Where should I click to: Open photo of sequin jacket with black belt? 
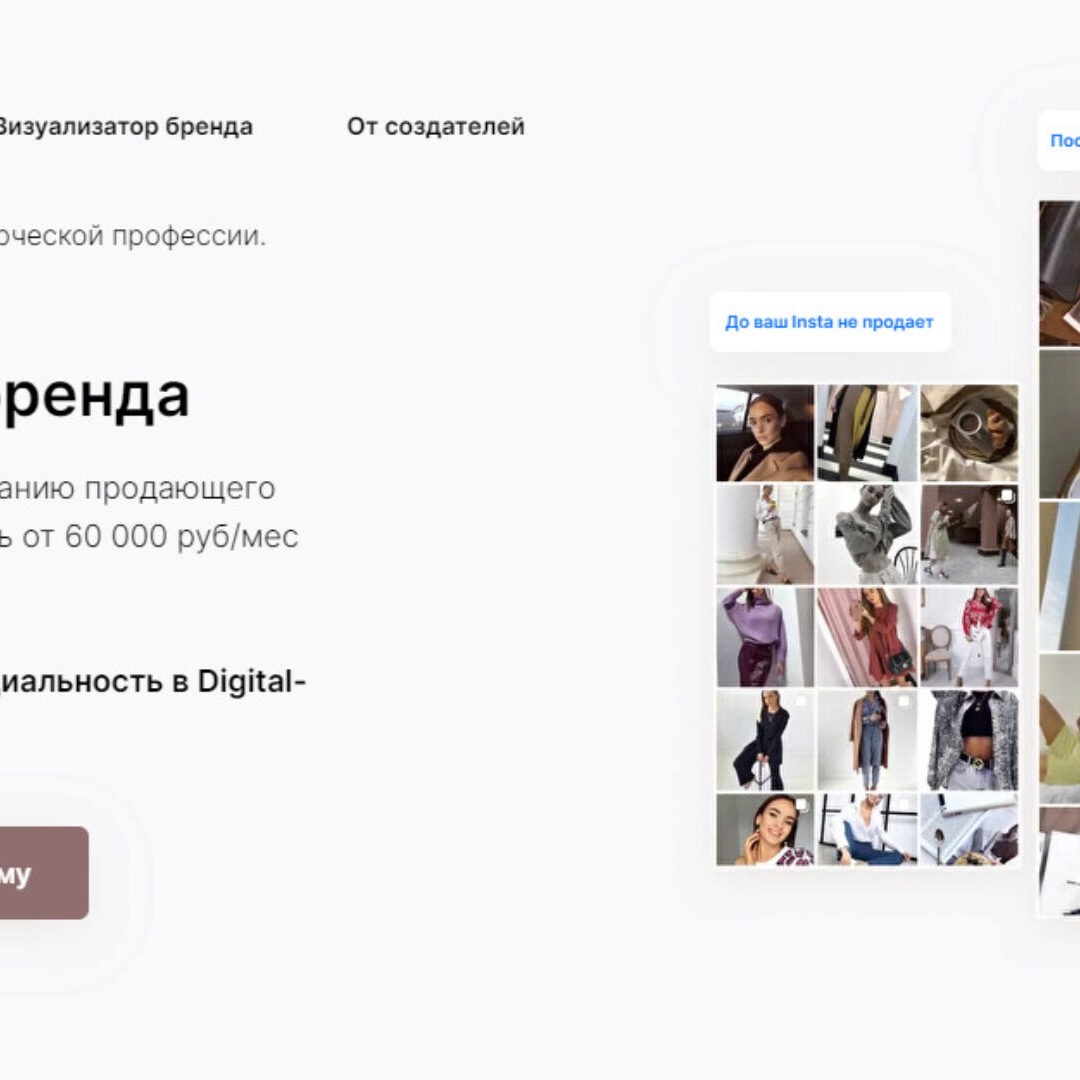969,740
